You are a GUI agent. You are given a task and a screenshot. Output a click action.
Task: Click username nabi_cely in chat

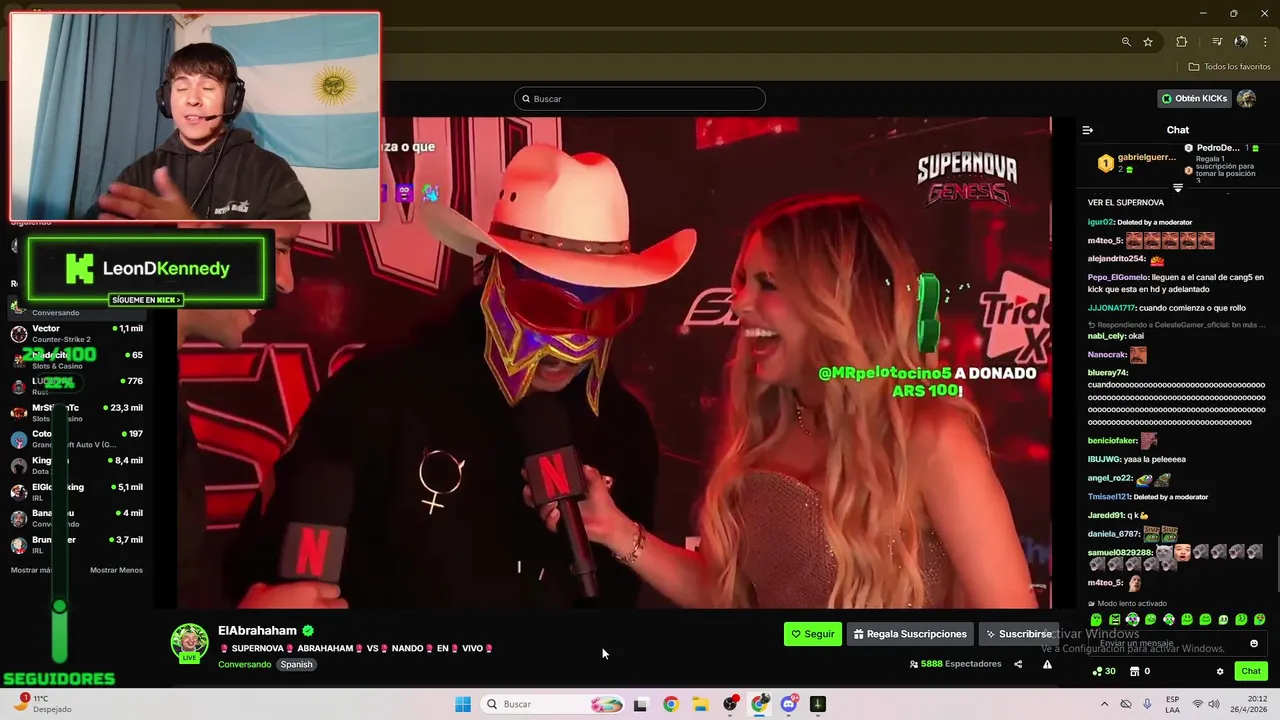coord(1106,336)
